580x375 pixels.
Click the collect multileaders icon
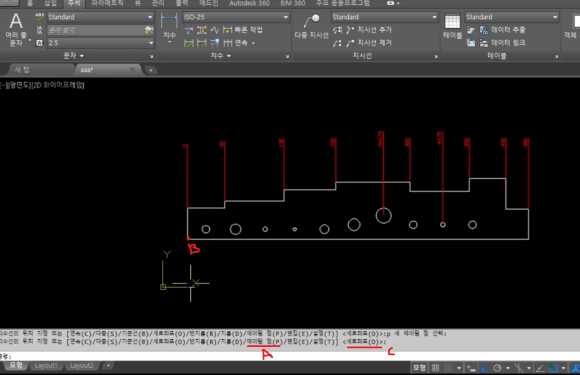coord(337,43)
